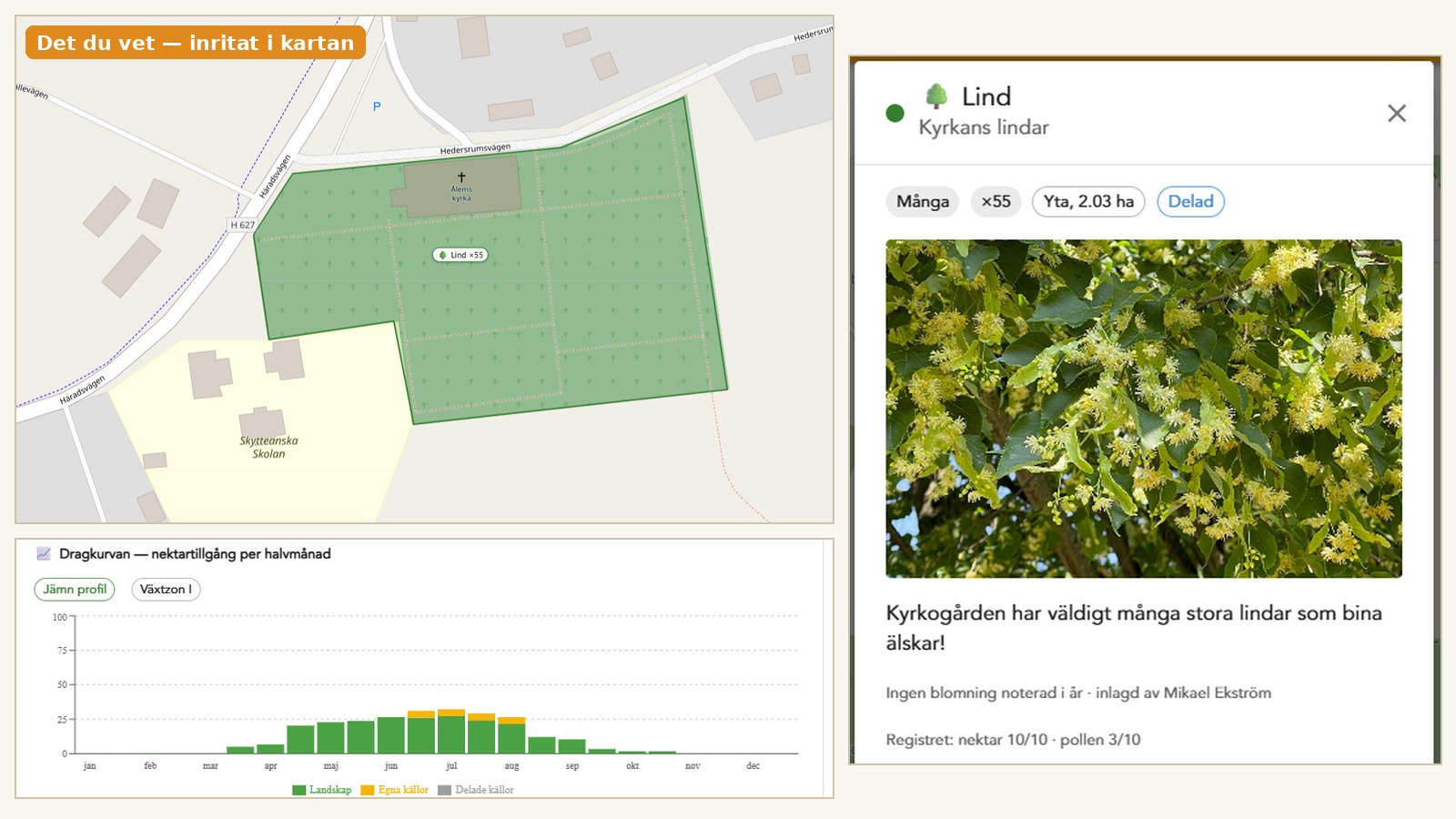
Task: Select the Många tag chip
Action: [923, 201]
